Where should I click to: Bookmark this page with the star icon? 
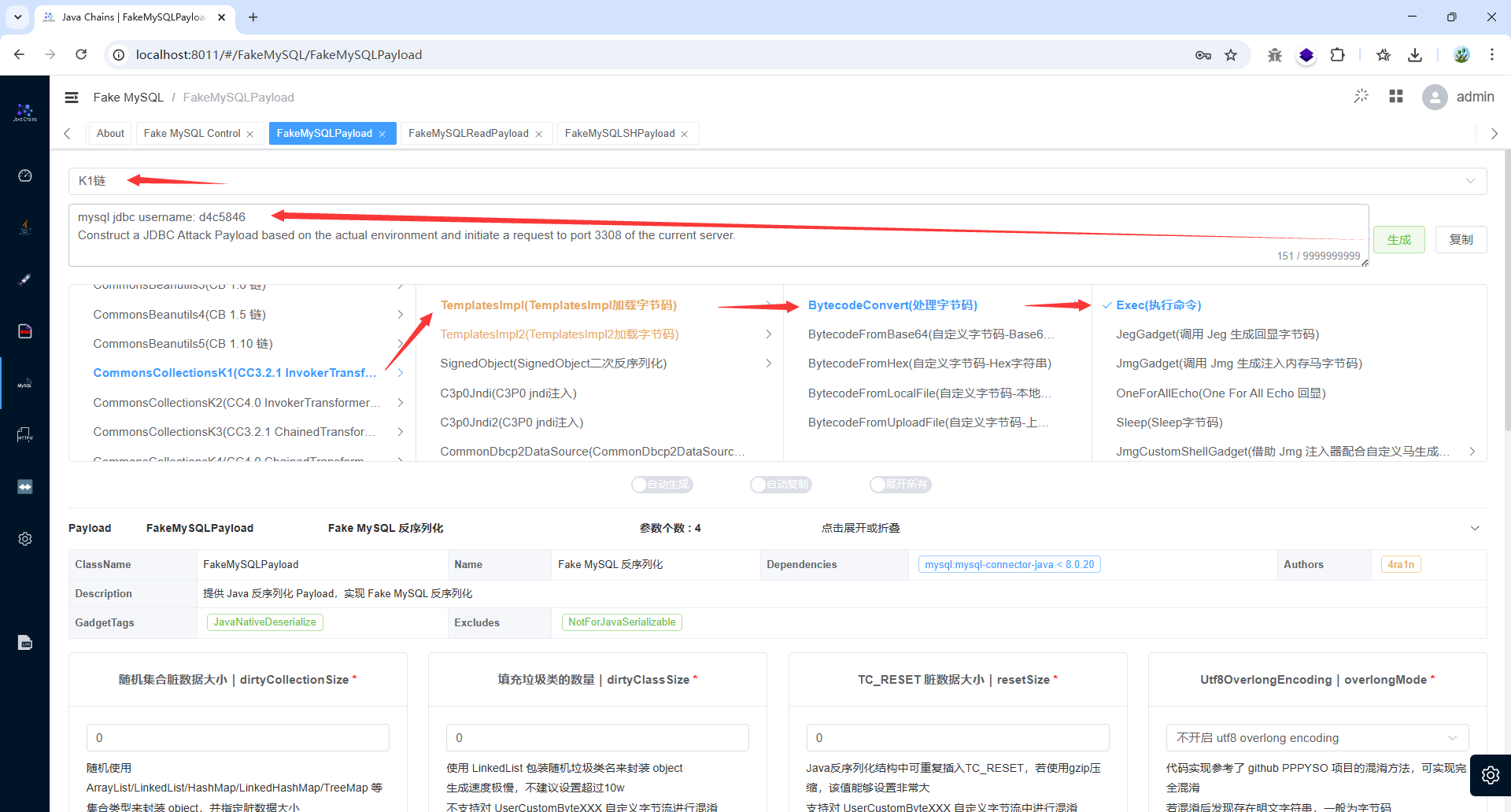[x=1231, y=55]
